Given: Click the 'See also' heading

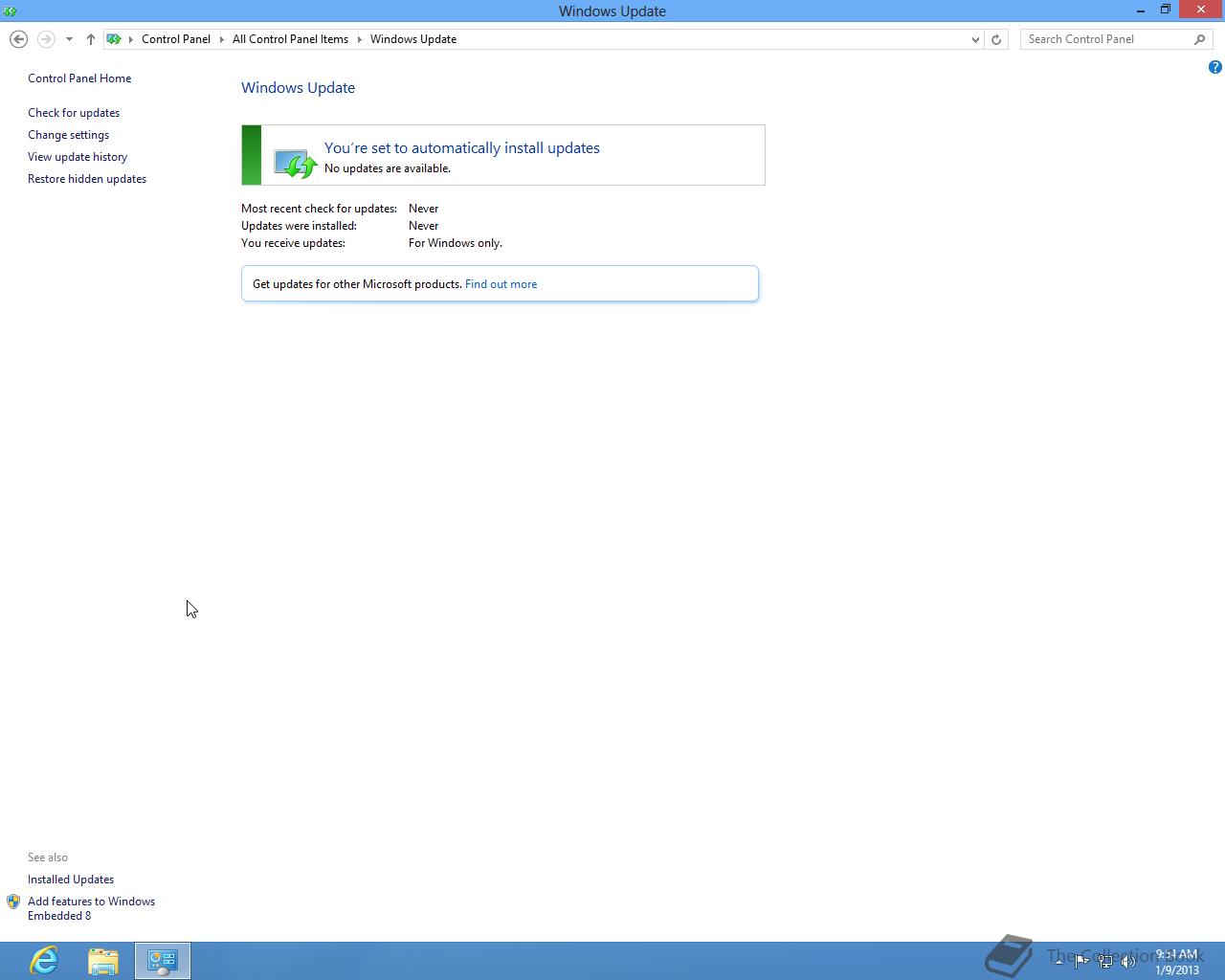Looking at the screenshot, I should tap(48, 857).
